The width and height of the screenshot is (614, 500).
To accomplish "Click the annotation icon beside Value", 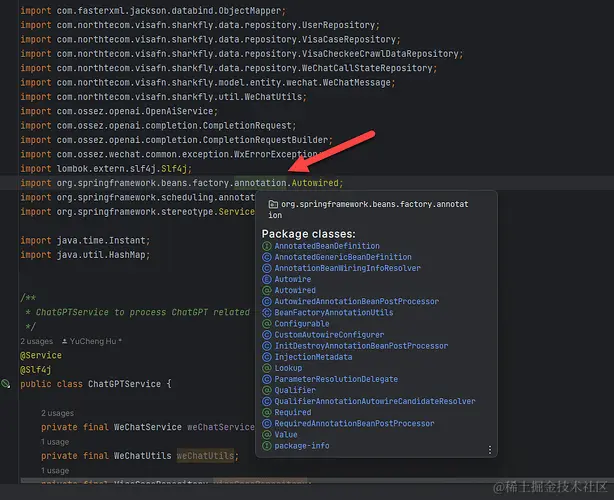I will click(267, 434).
